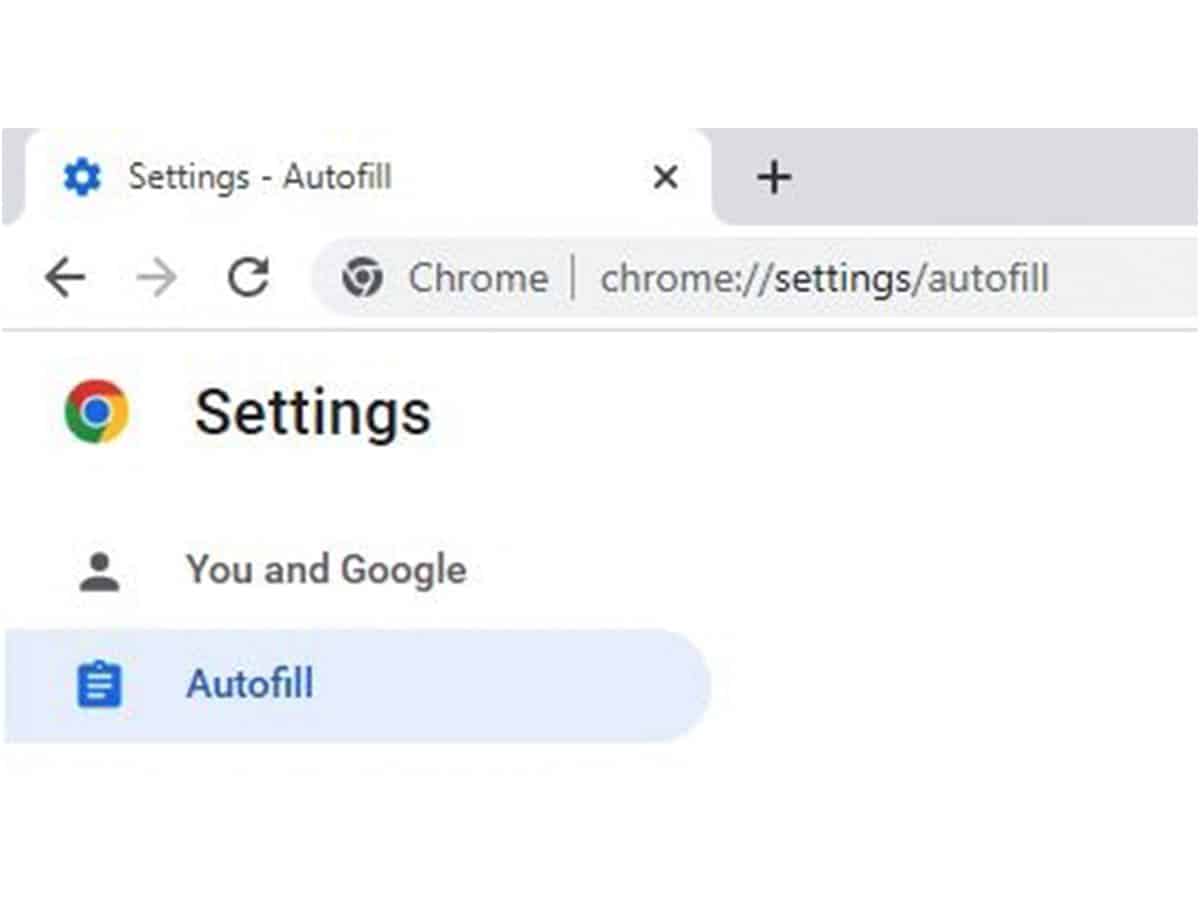The image size is (1200, 900).
Task: Click the clipboard icon next to Autofill
Action: (x=99, y=686)
